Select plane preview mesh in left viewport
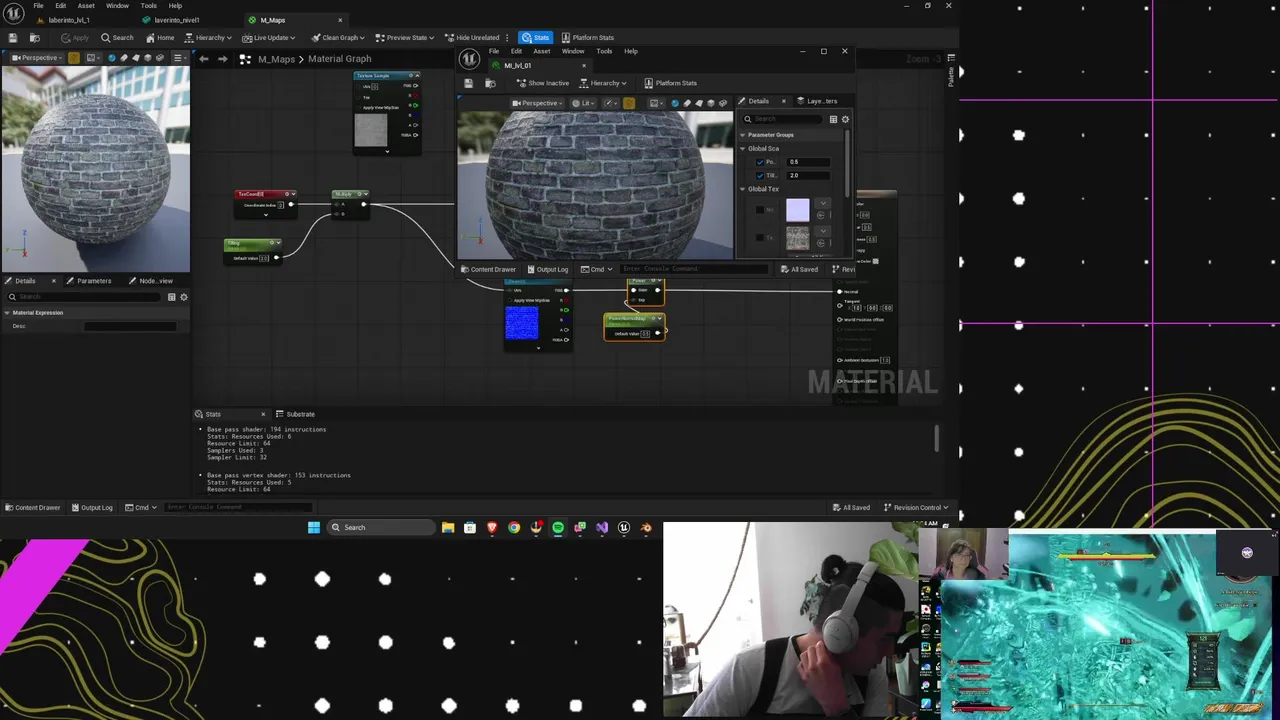Viewport: 1280px width, 720px height. (136, 58)
